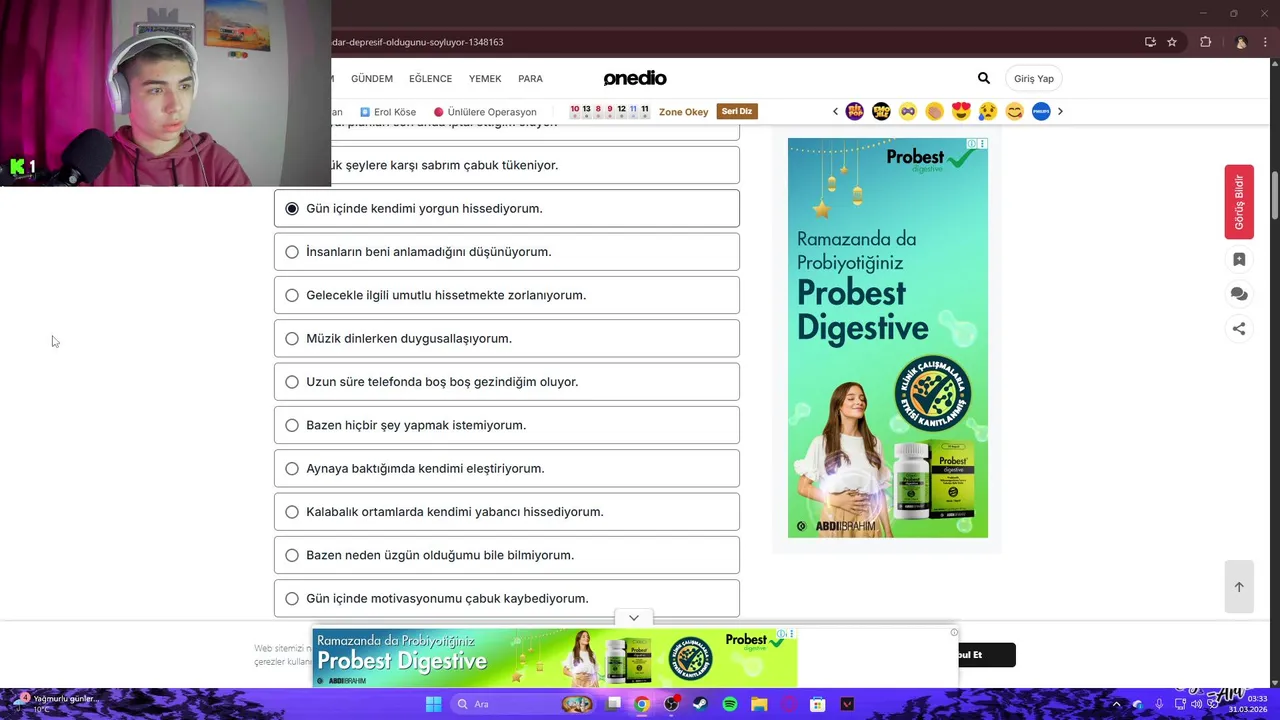The image size is (1280, 720).
Task: Open the YEMEK menu
Action: [485, 78]
